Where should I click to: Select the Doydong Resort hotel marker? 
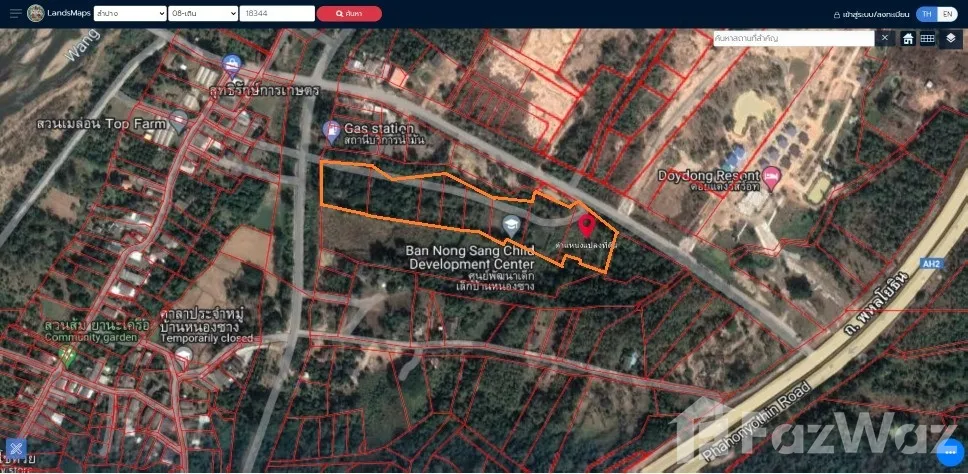pyautogui.click(x=772, y=175)
